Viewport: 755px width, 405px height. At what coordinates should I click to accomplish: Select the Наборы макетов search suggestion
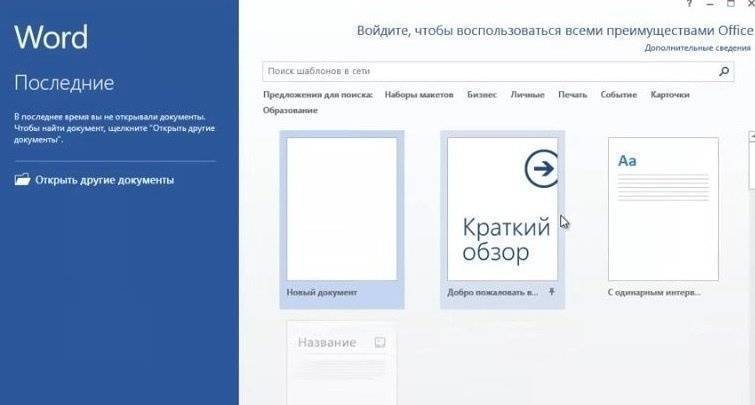point(419,95)
